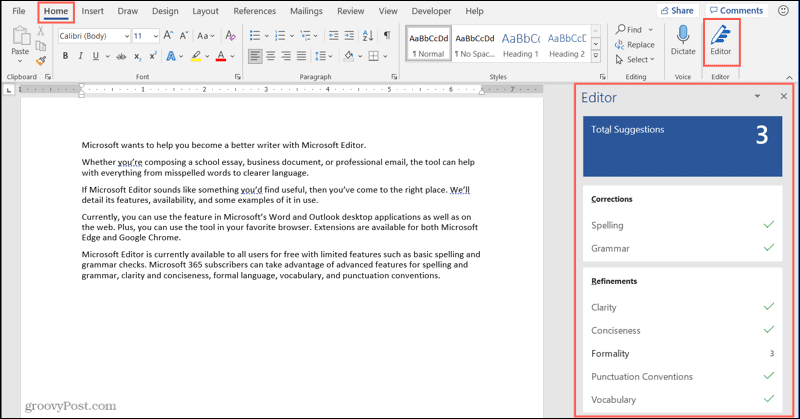Viewport: 800px width, 419px height.
Task: Open borders dropdown arrow
Action: (385, 56)
